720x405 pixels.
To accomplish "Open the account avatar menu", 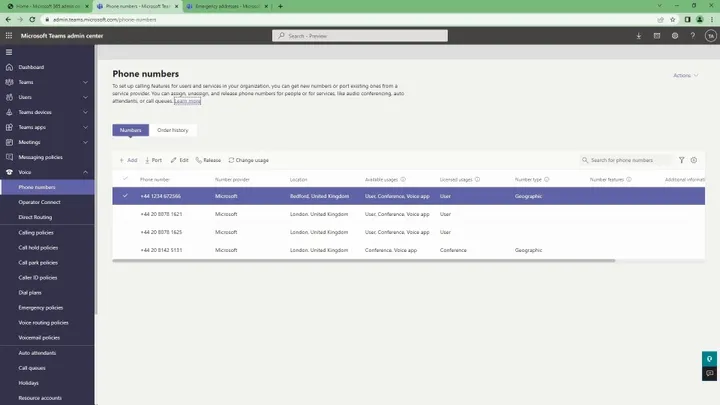I will (710, 36).
